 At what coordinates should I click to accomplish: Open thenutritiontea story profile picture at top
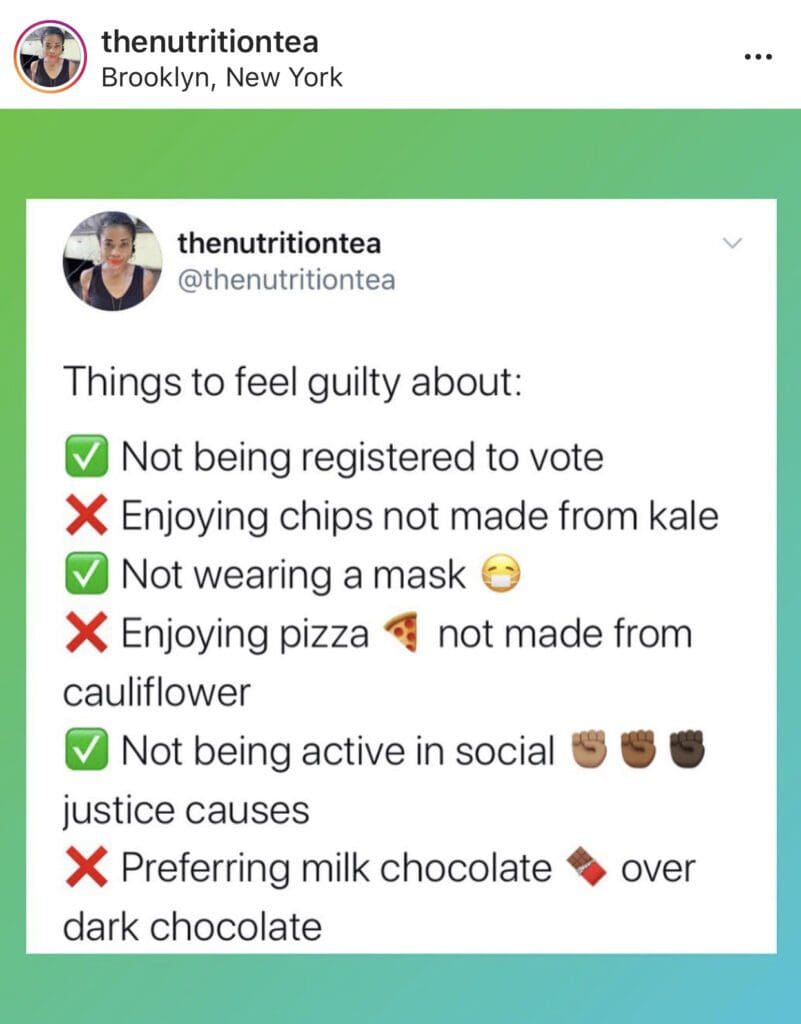(x=50, y=57)
